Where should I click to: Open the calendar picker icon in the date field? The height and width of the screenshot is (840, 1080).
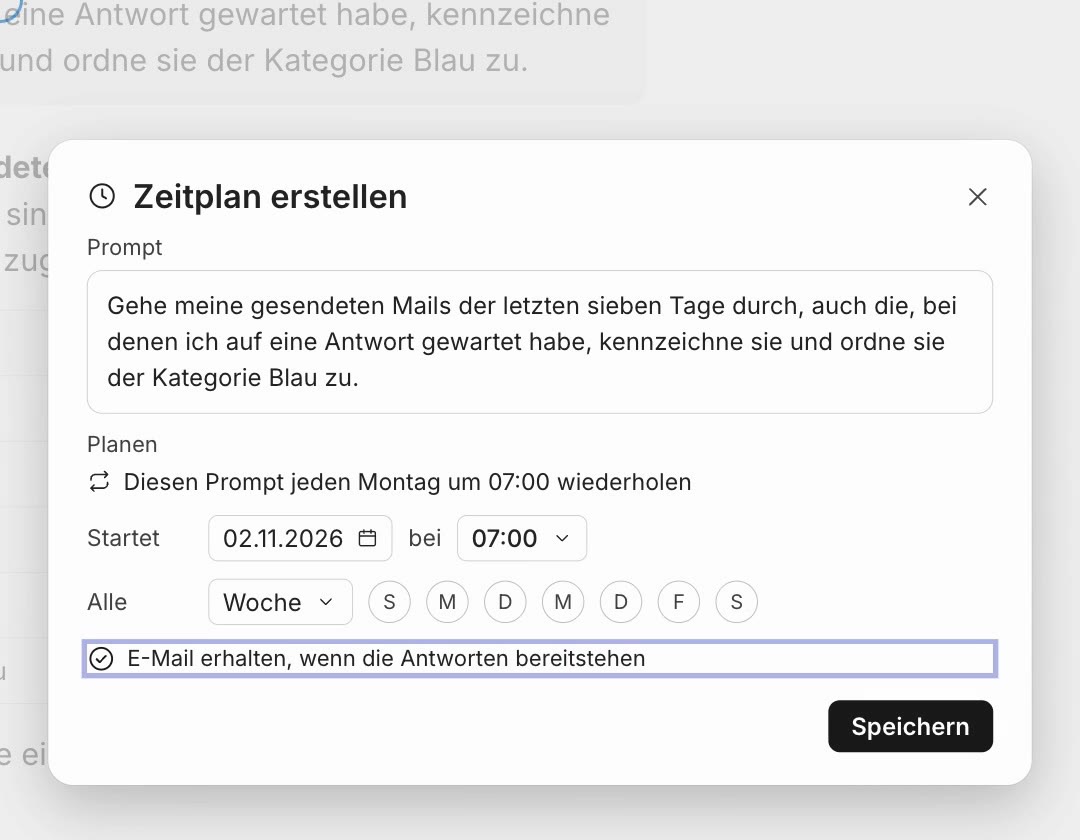[x=367, y=538]
